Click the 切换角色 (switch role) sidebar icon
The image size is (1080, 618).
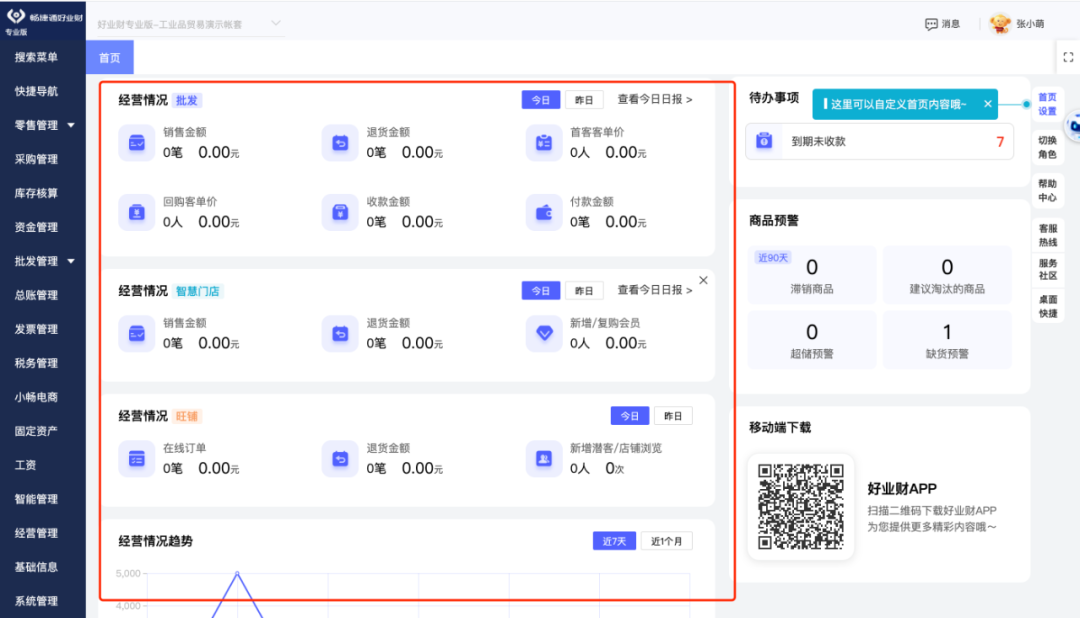coord(1046,147)
